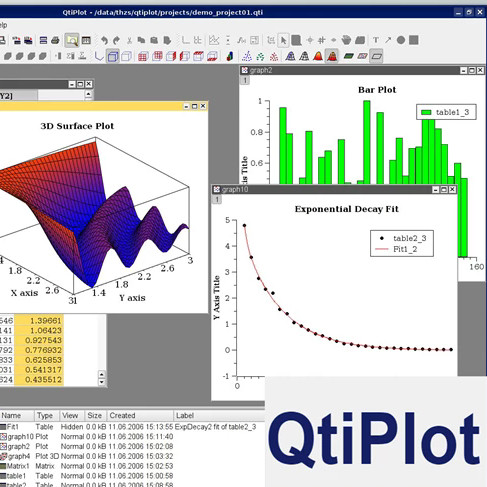Sort project explorer by Created column
Viewport: 487px width, 487px height.
140,416
